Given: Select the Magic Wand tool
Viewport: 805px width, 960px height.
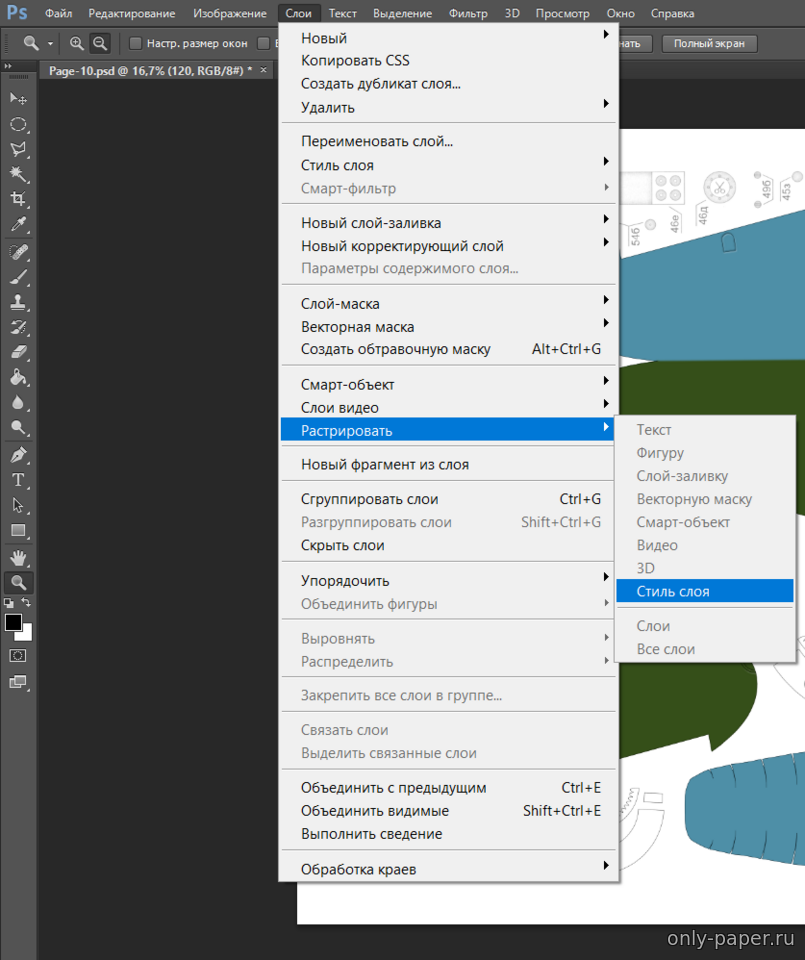Looking at the screenshot, I should pos(18,174).
